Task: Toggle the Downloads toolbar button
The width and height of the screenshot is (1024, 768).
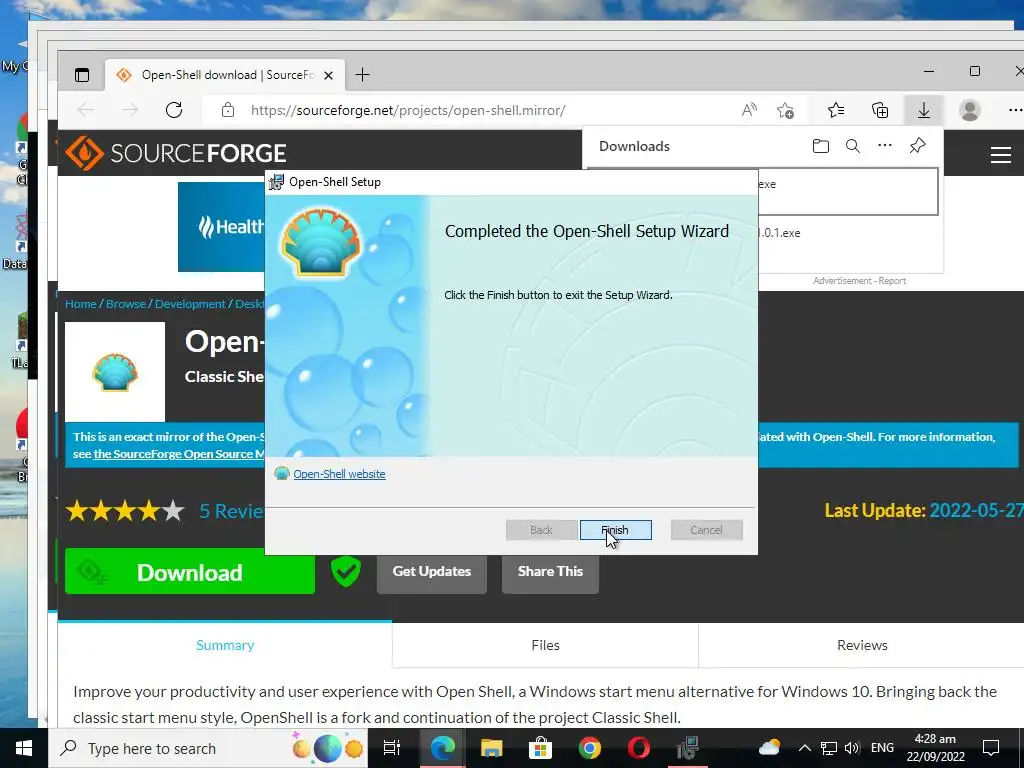Action: (x=923, y=110)
